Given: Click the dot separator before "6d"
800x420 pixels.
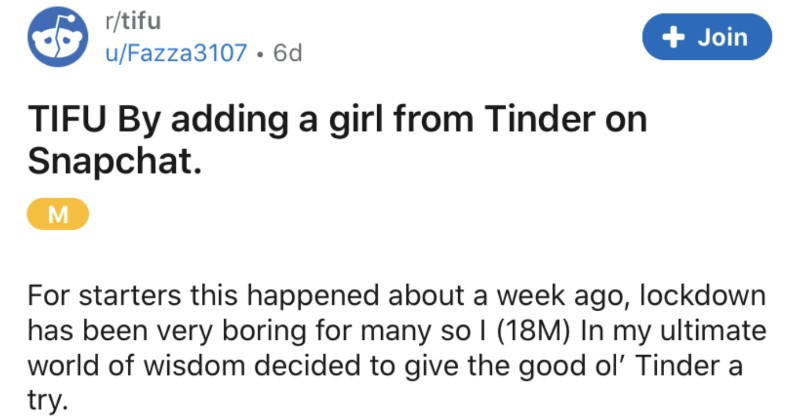Looking at the screenshot, I should point(258,52).
